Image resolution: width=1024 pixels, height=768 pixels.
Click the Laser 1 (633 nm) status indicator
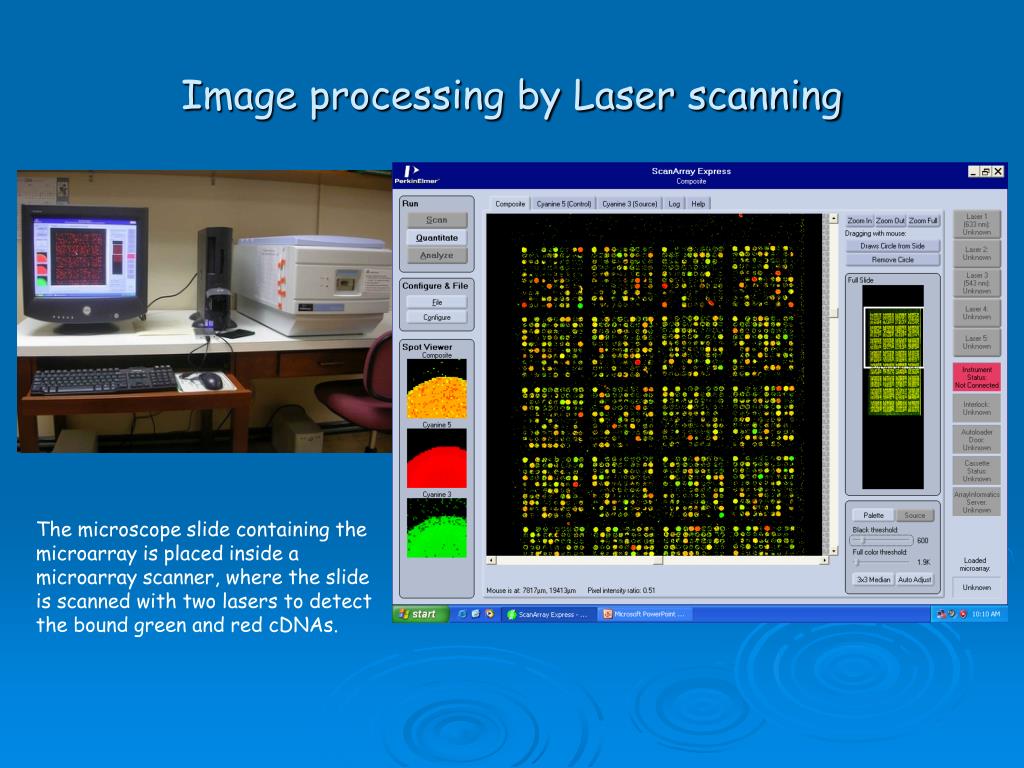click(x=976, y=224)
